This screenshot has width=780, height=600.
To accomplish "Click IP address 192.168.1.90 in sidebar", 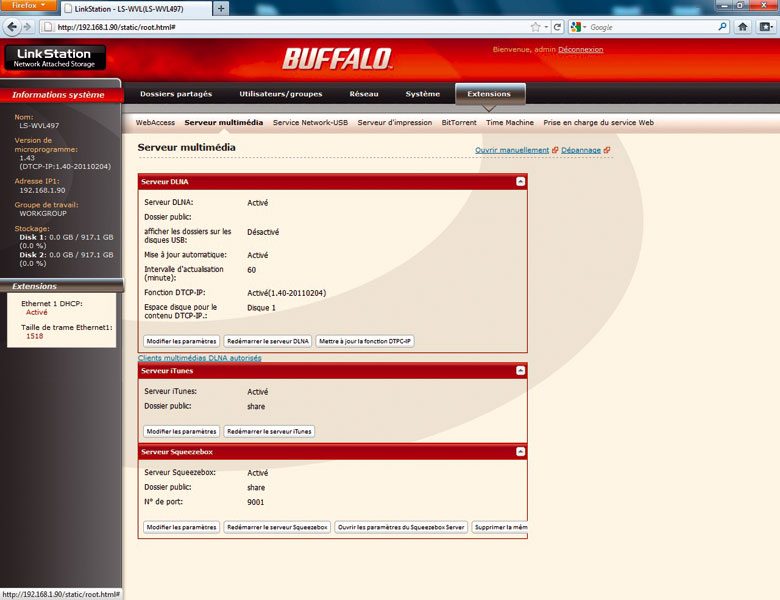I will point(42,190).
